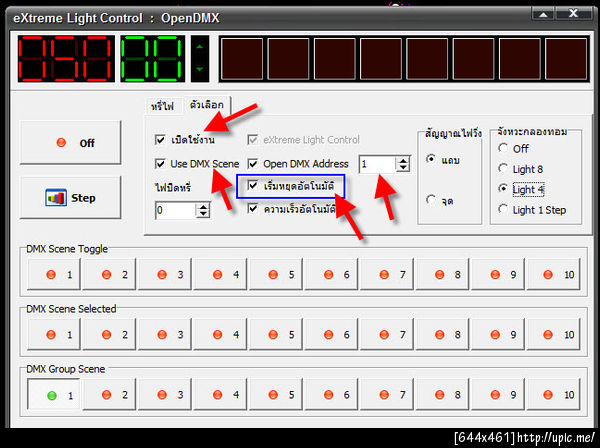This screenshot has width=600, height=448.
Task: Choose DMX Scene Selected button 8
Action: click(x=443, y=335)
